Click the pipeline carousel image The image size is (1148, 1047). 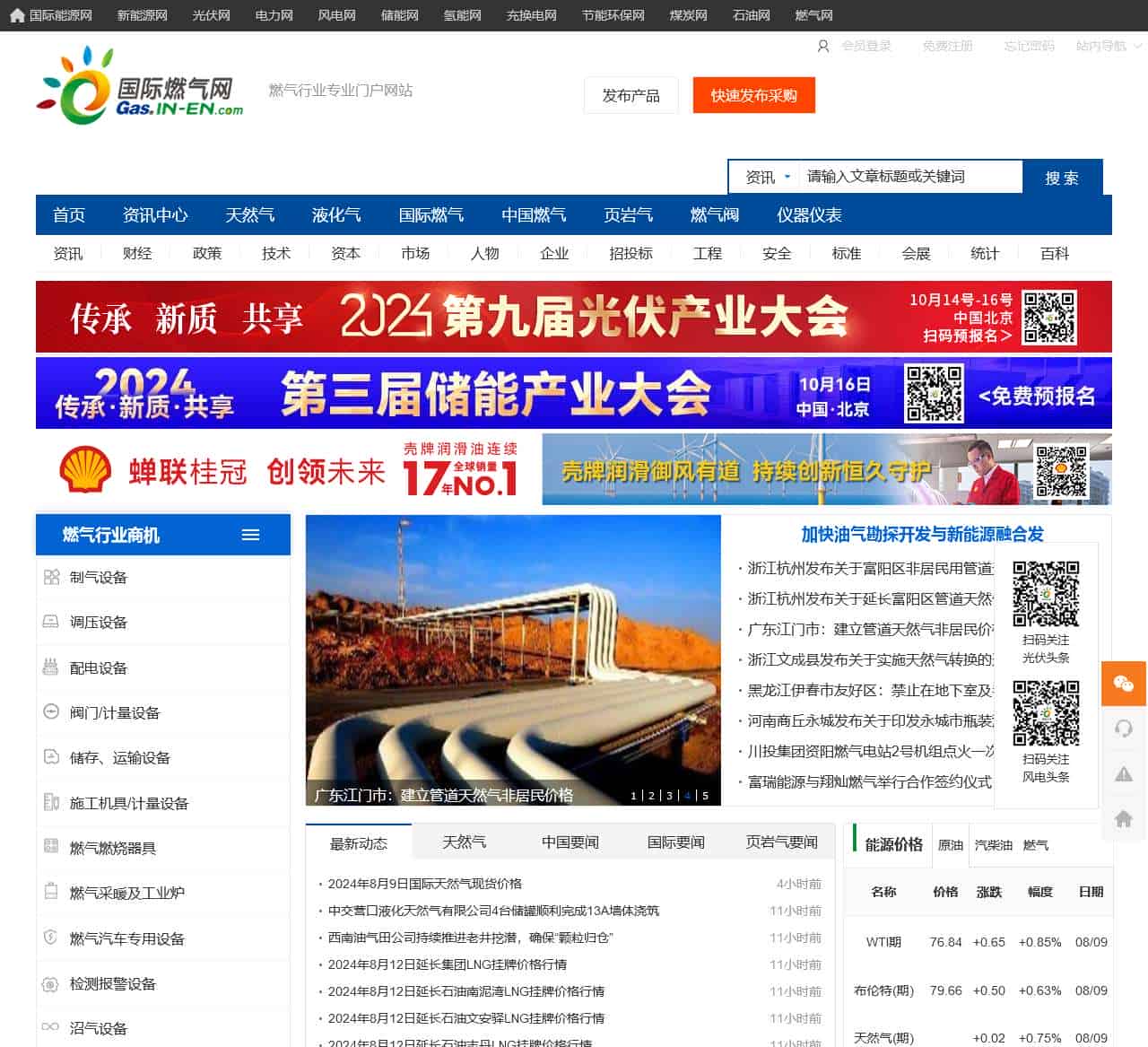[513, 659]
